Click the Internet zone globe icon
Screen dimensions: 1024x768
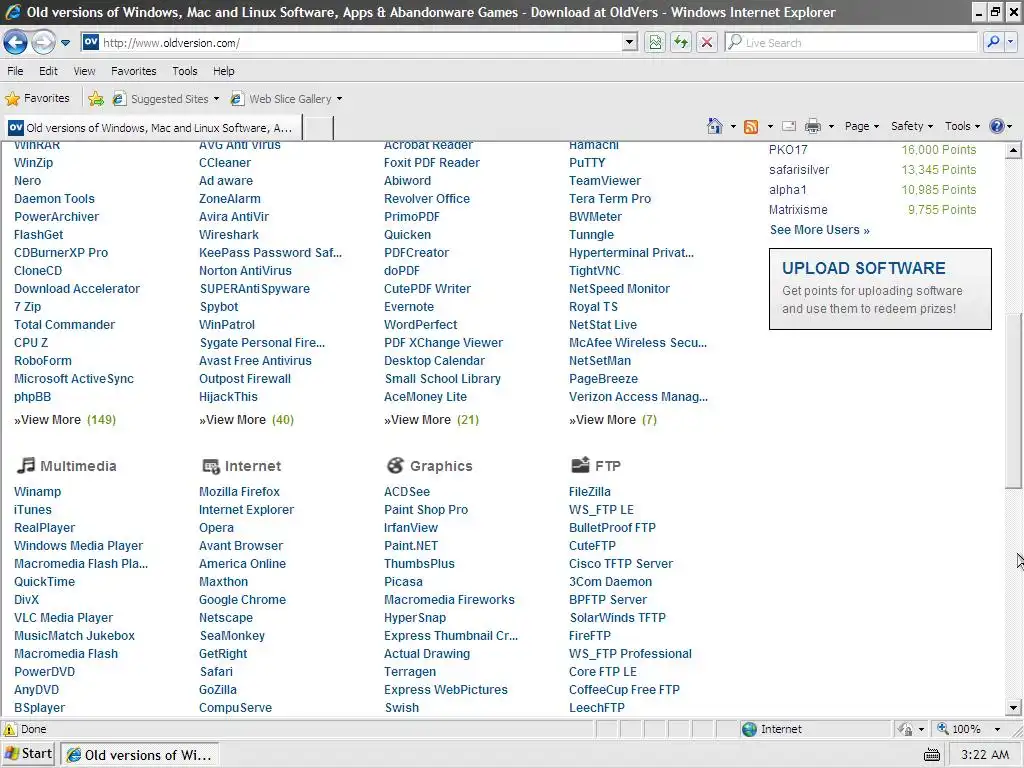coord(750,729)
